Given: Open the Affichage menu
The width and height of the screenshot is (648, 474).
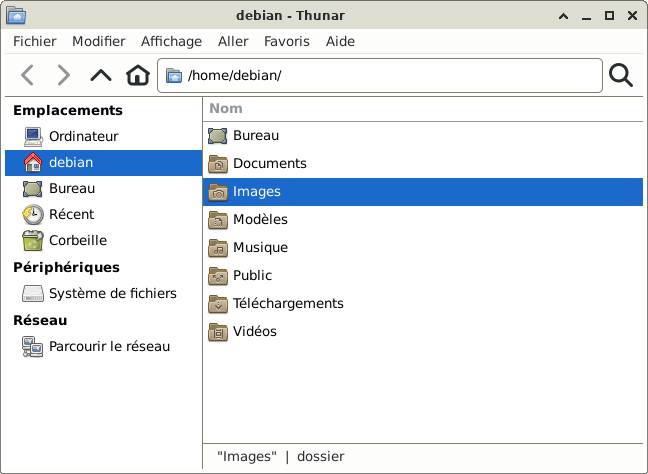Looking at the screenshot, I should [x=172, y=41].
